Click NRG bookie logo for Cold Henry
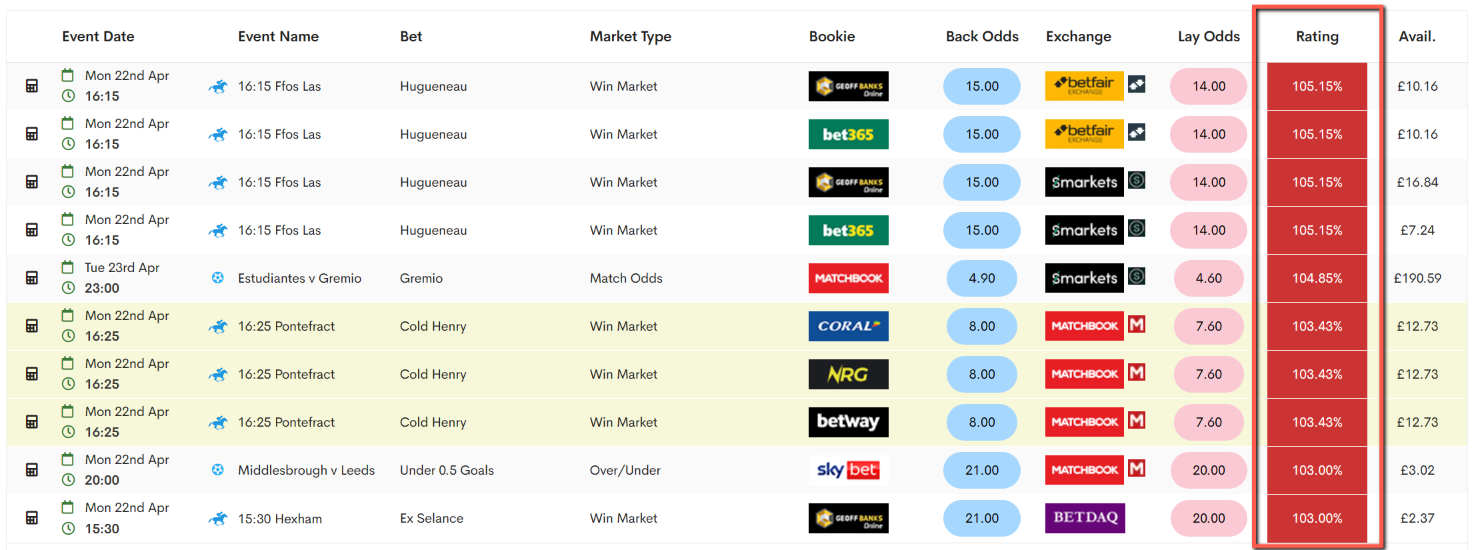 [x=848, y=374]
